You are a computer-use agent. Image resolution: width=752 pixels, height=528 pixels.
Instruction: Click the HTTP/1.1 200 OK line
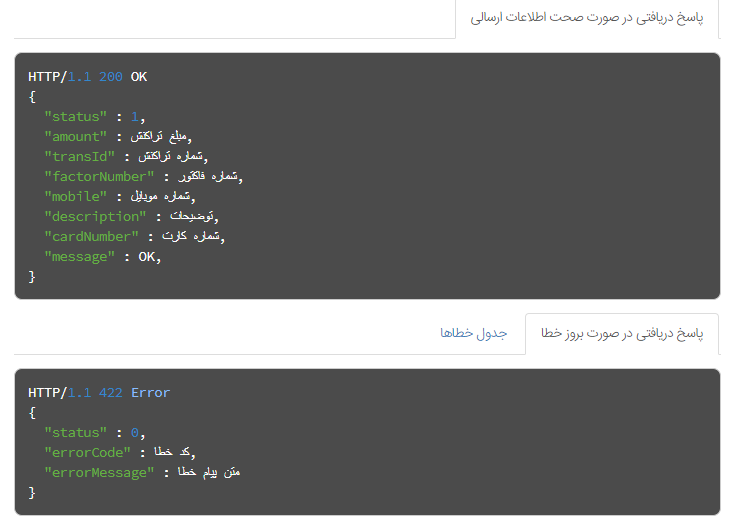pyautogui.click(x=88, y=77)
